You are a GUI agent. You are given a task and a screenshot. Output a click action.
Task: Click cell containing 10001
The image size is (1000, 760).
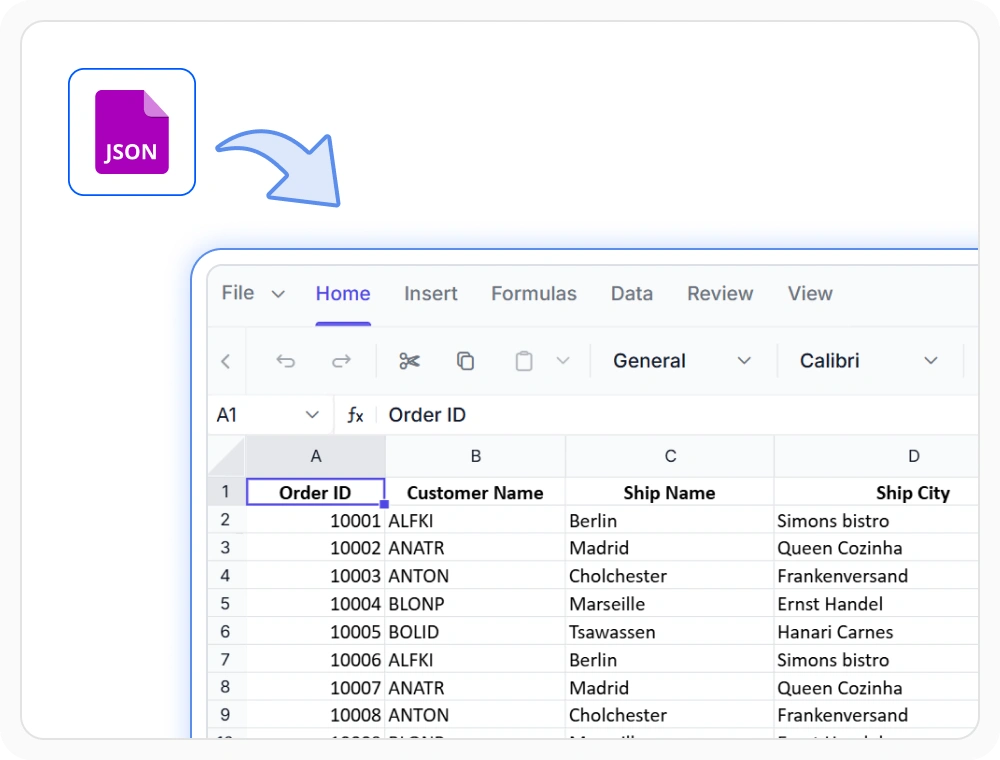(x=316, y=520)
